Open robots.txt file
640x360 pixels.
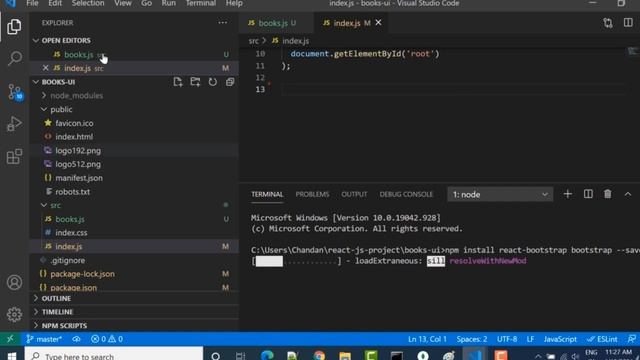tap(72, 191)
